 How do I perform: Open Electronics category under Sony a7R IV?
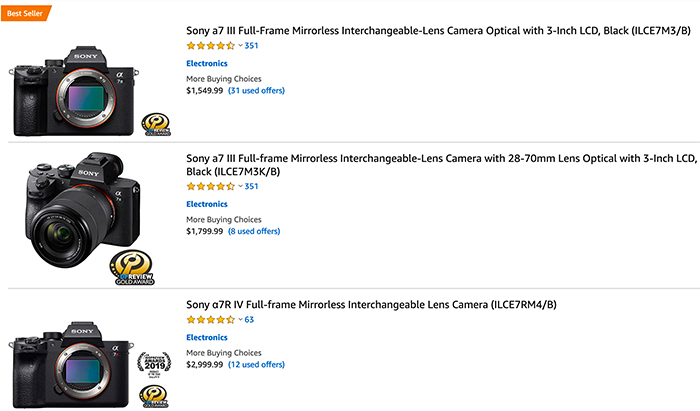(x=207, y=337)
